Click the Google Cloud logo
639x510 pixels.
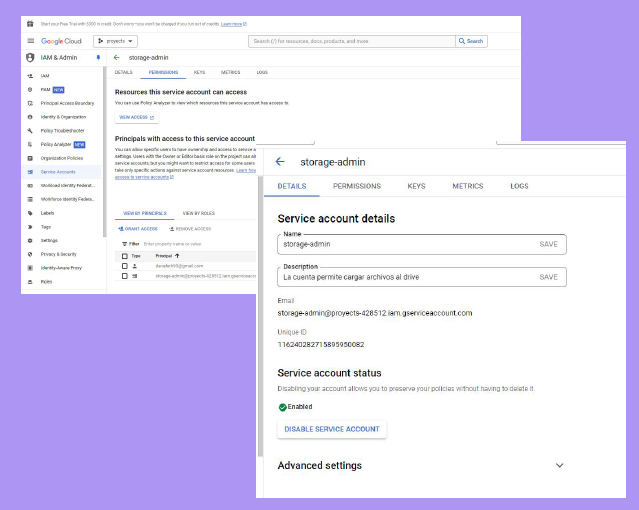click(x=61, y=41)
